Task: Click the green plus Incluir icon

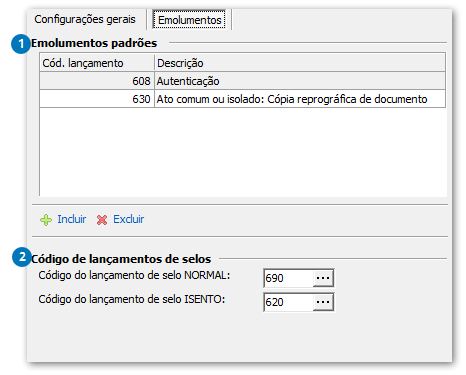Action: [46, 220]
